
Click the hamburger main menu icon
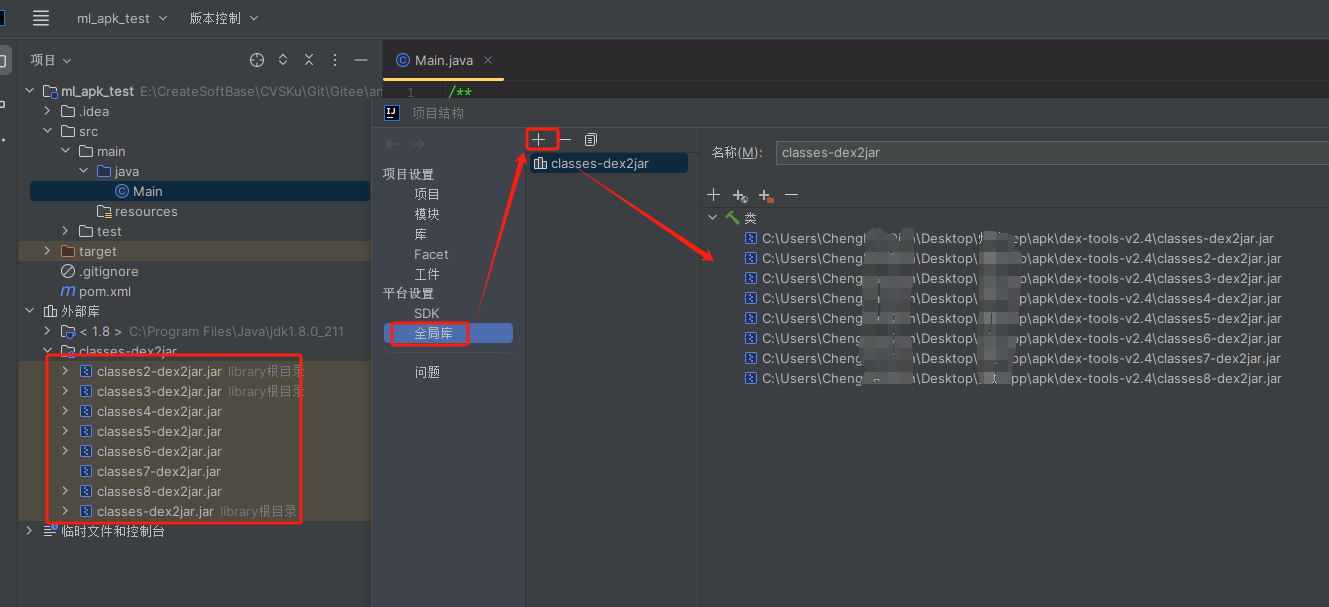[41, 18]
